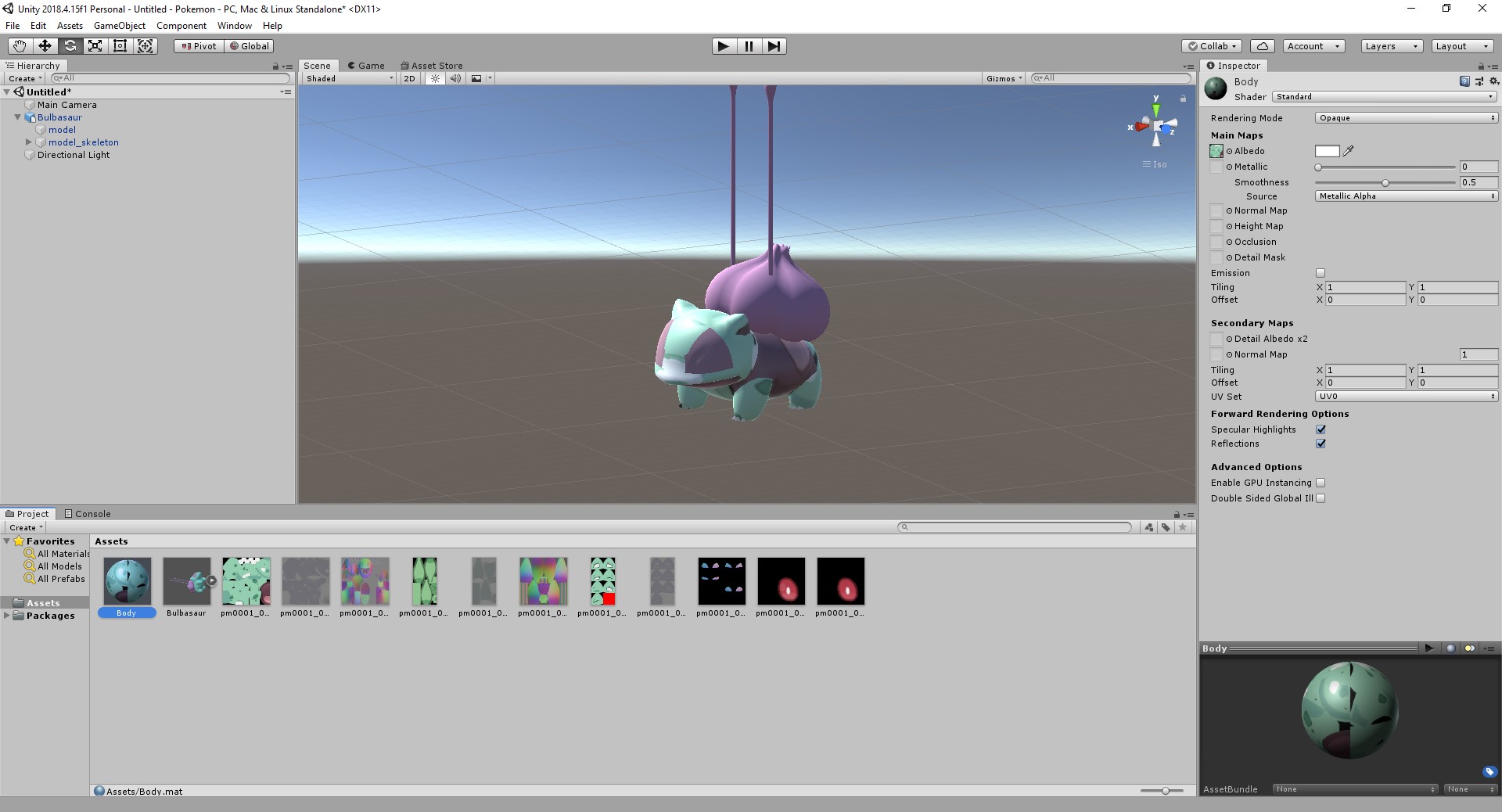Step forward one frame
Screen dimensions: 1502x812
[x=774, y=46]
